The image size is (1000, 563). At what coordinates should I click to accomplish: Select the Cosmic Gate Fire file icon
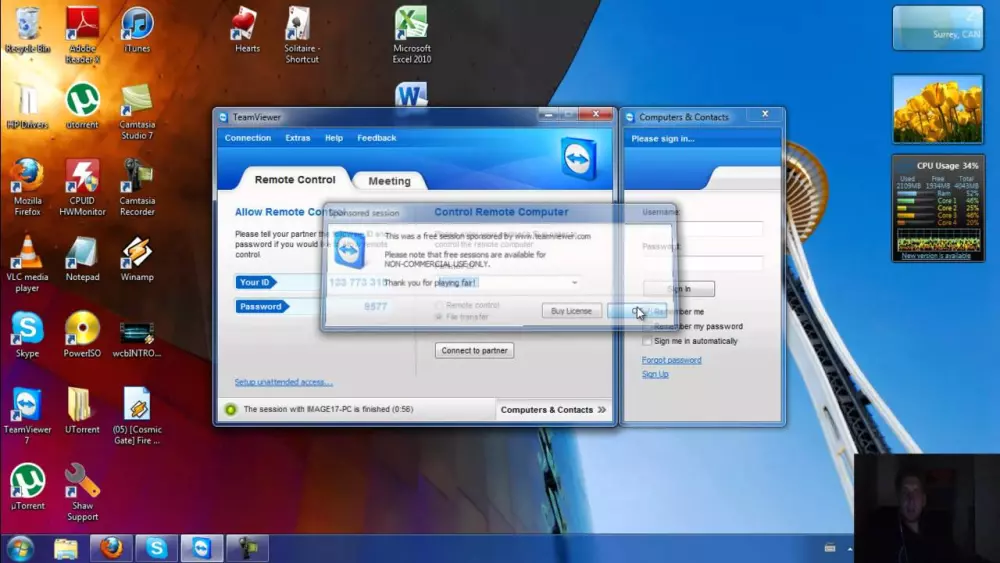pos(137,415)
